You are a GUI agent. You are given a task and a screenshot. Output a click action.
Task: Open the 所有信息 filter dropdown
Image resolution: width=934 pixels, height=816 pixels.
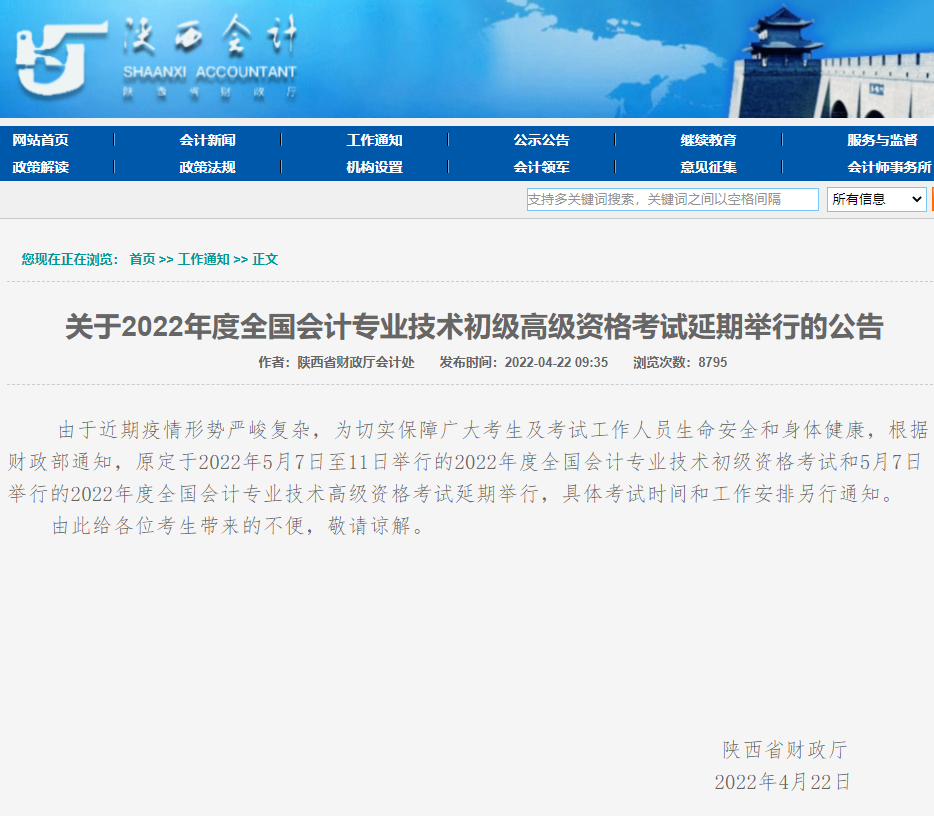pos(875,199)
